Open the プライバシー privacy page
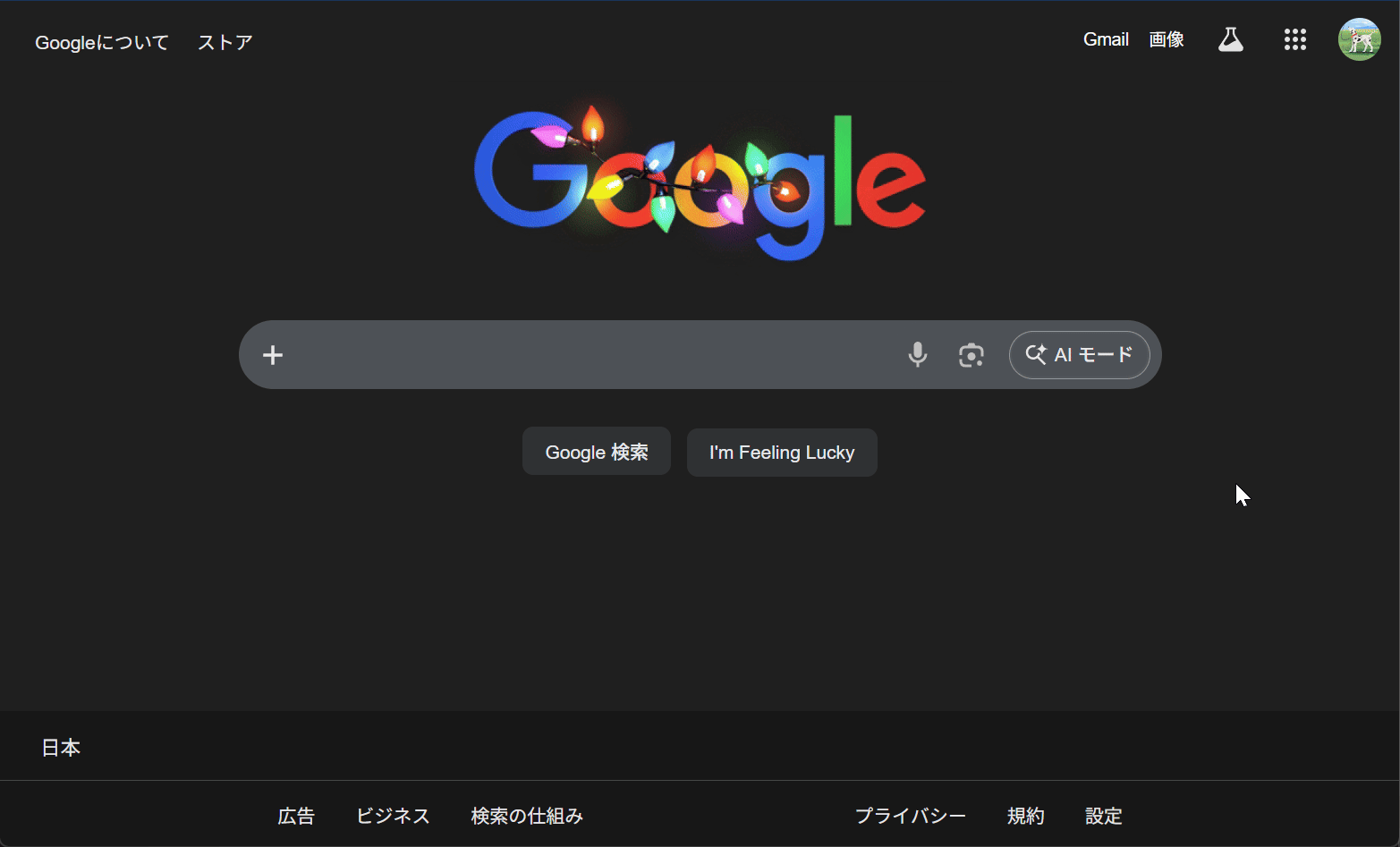The width and height of the screenshot is (1400, 847). pyautogui.click(x=911, y=816)
